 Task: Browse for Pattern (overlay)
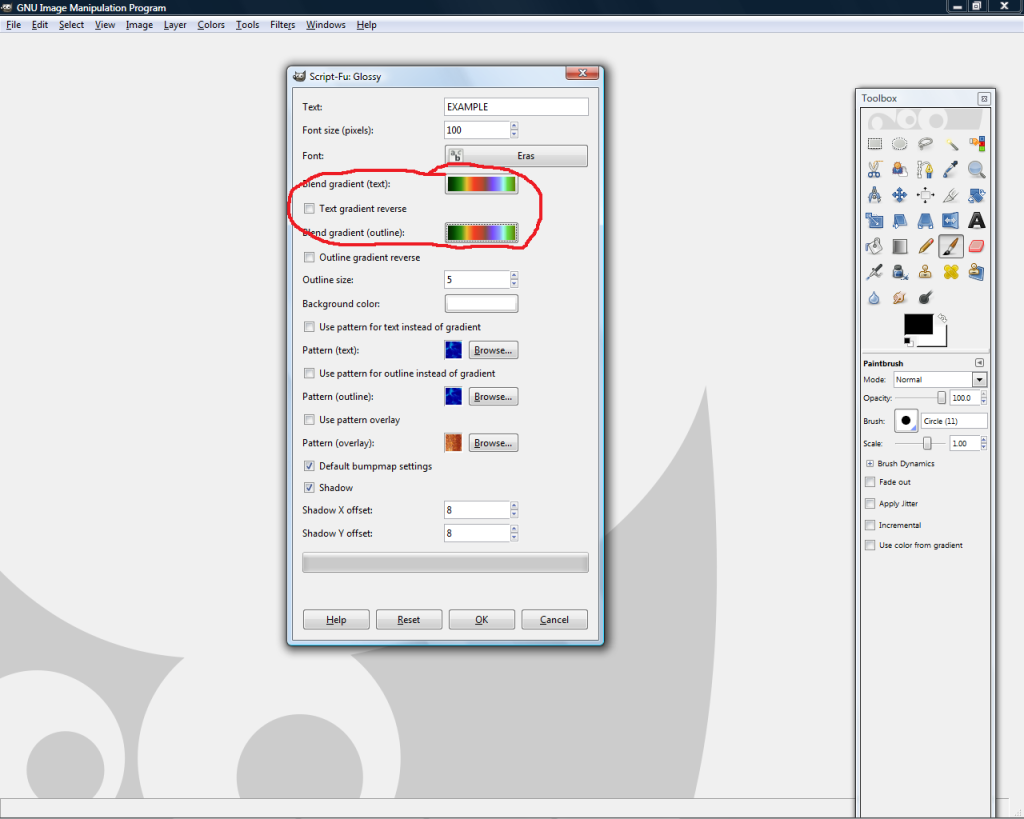(x=493, y=443)
